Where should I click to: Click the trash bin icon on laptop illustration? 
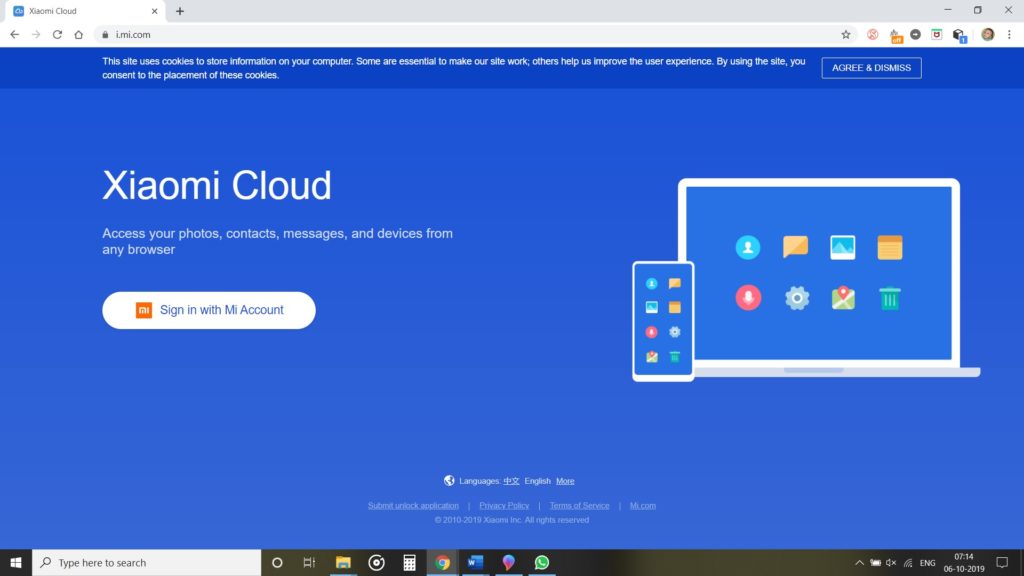[x=889, y=298]
